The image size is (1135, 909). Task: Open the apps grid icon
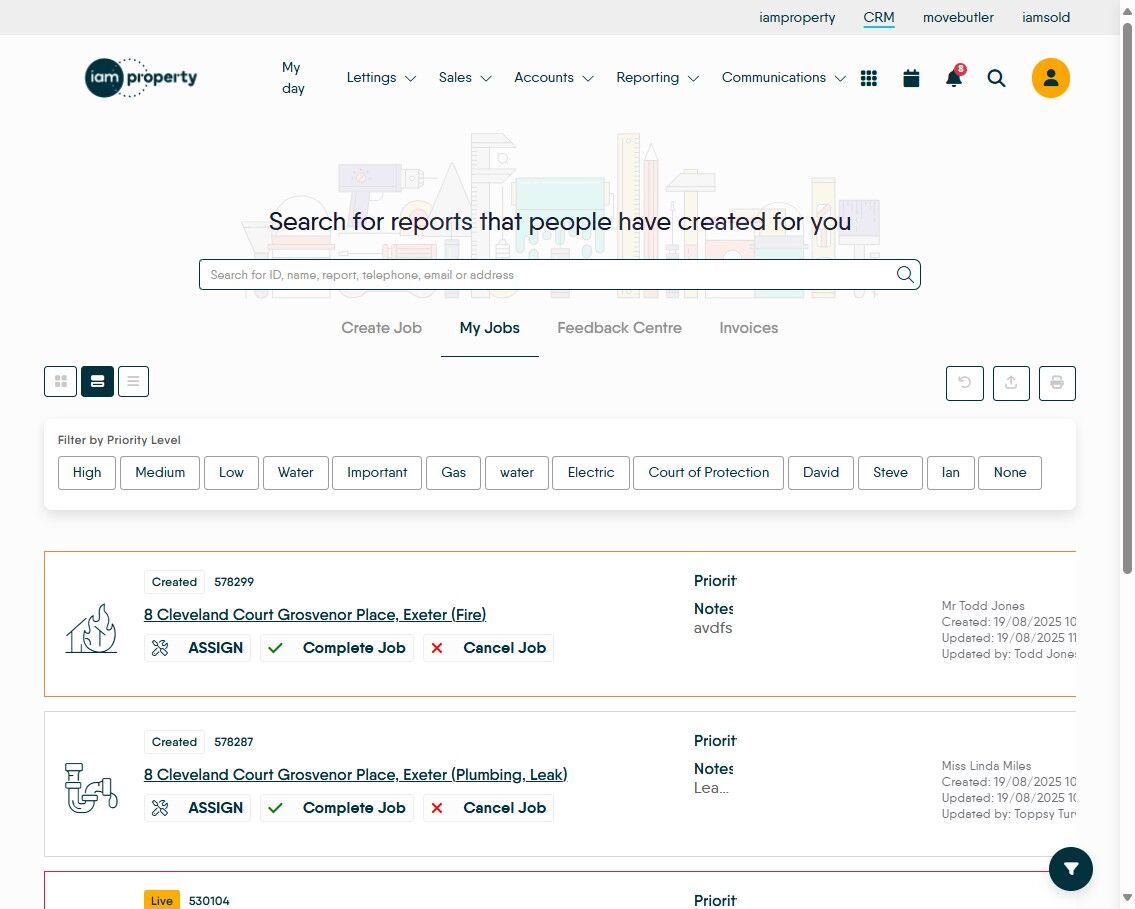(869, 78)
